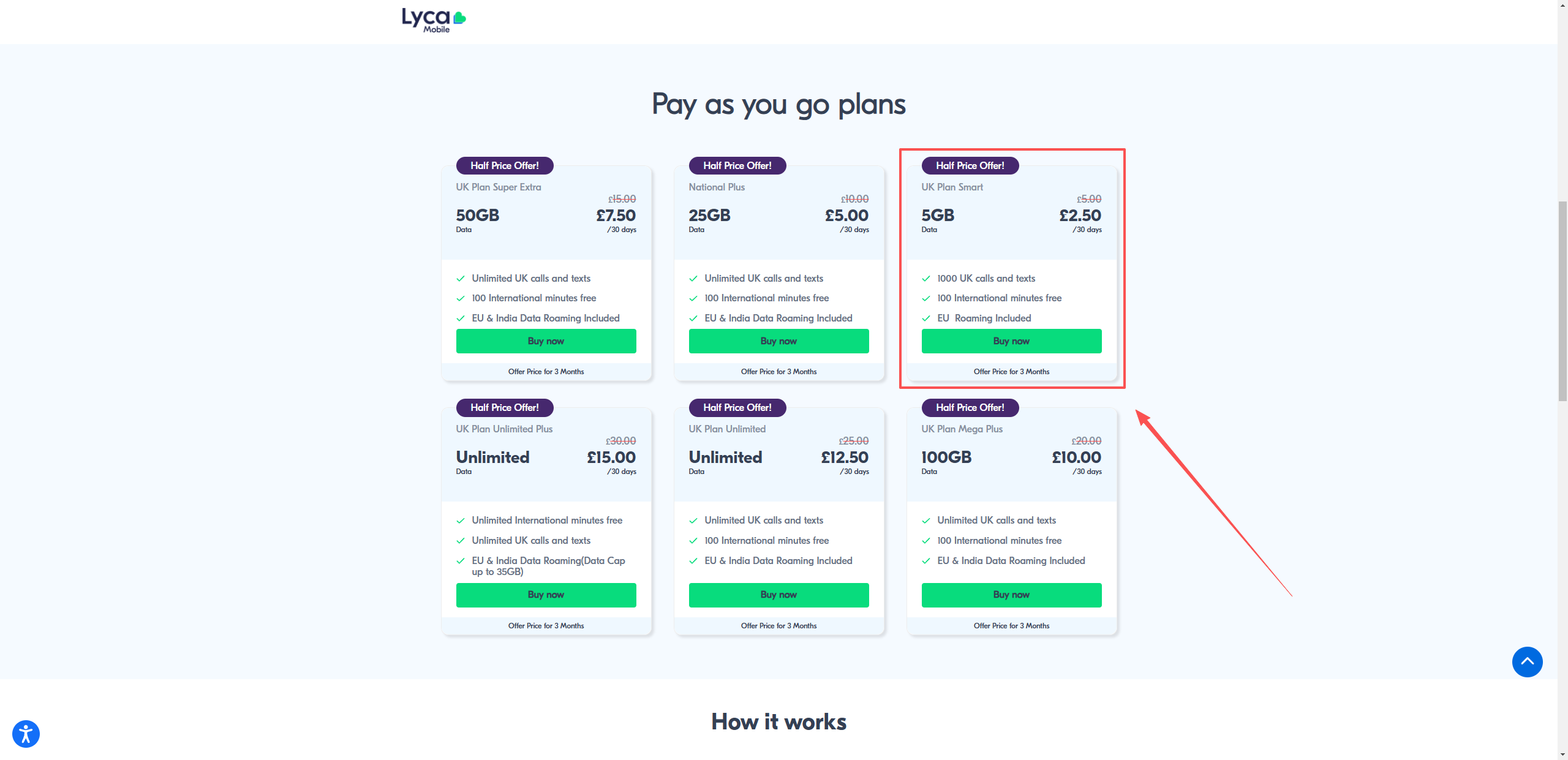
Task: Click the page vertical scrollbar thumb
Action: click(1562, 300)
